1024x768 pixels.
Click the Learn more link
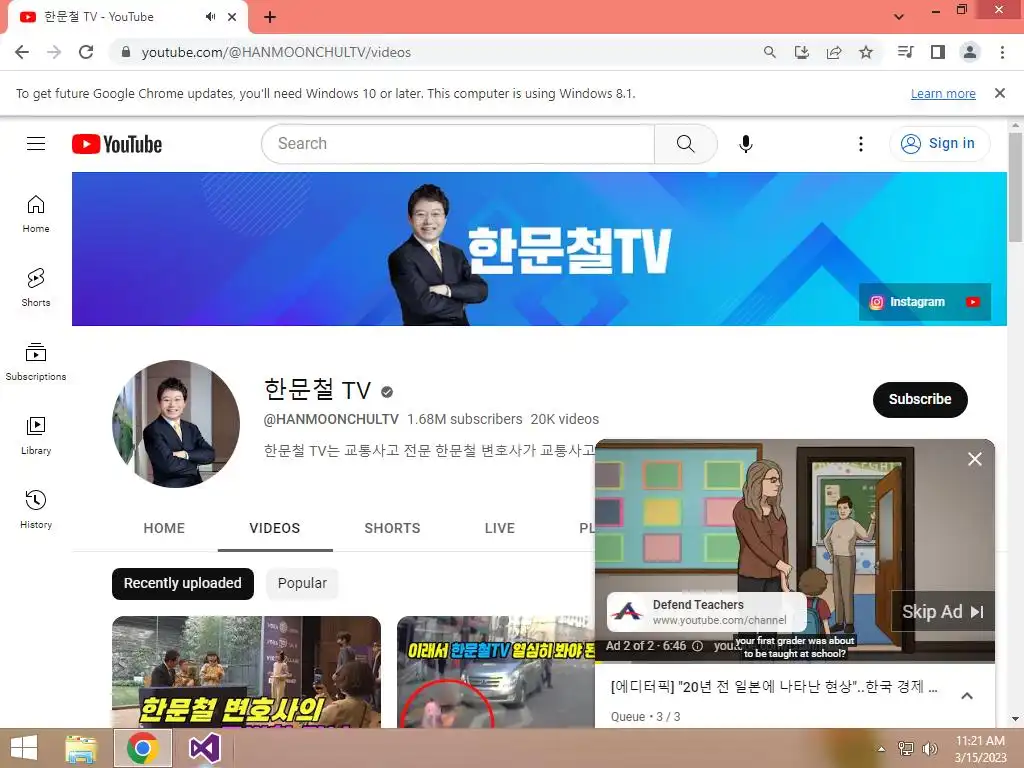tap(943, 93)
